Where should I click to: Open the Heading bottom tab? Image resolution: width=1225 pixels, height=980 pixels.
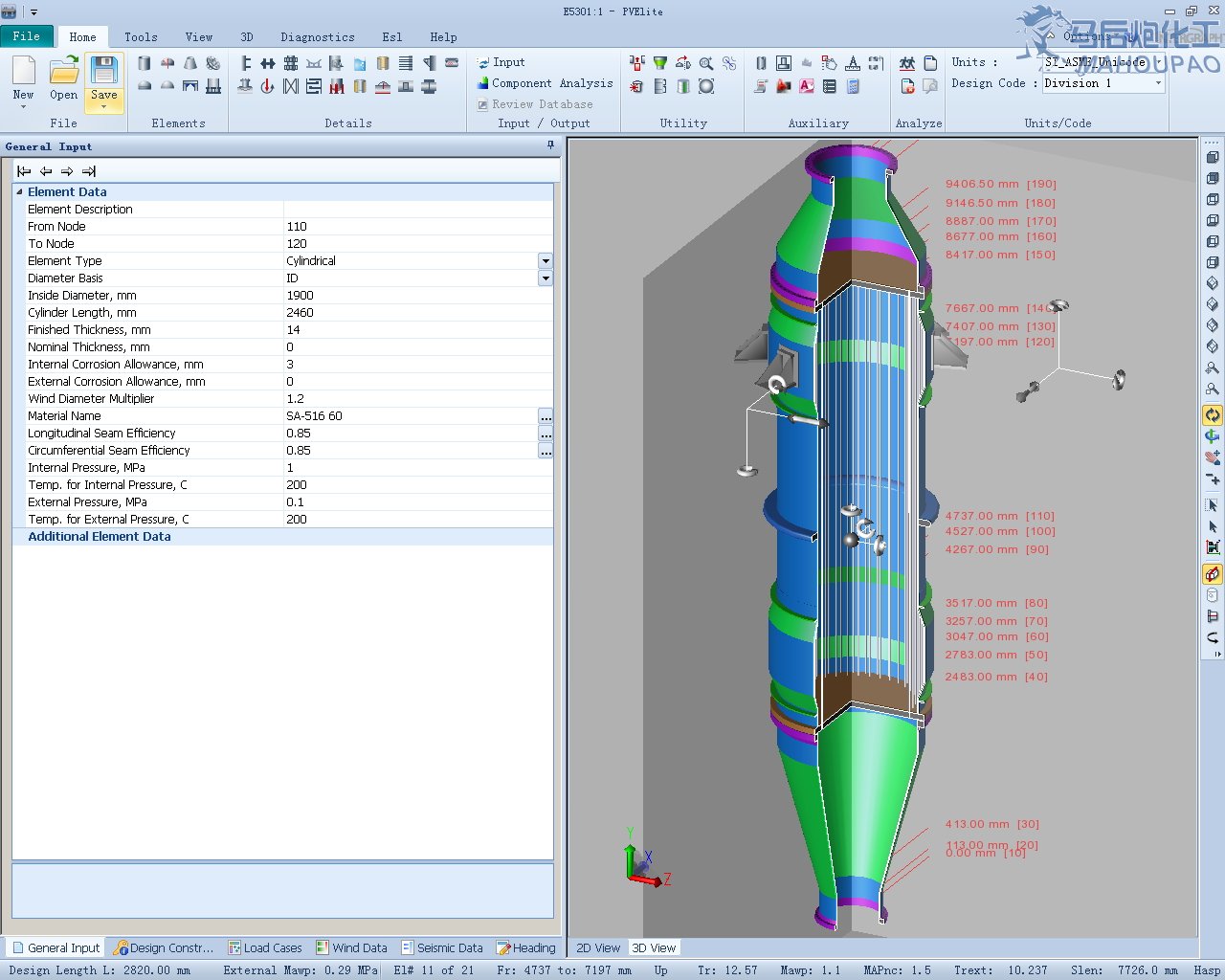pyautogui.click(x=526, y=947)
